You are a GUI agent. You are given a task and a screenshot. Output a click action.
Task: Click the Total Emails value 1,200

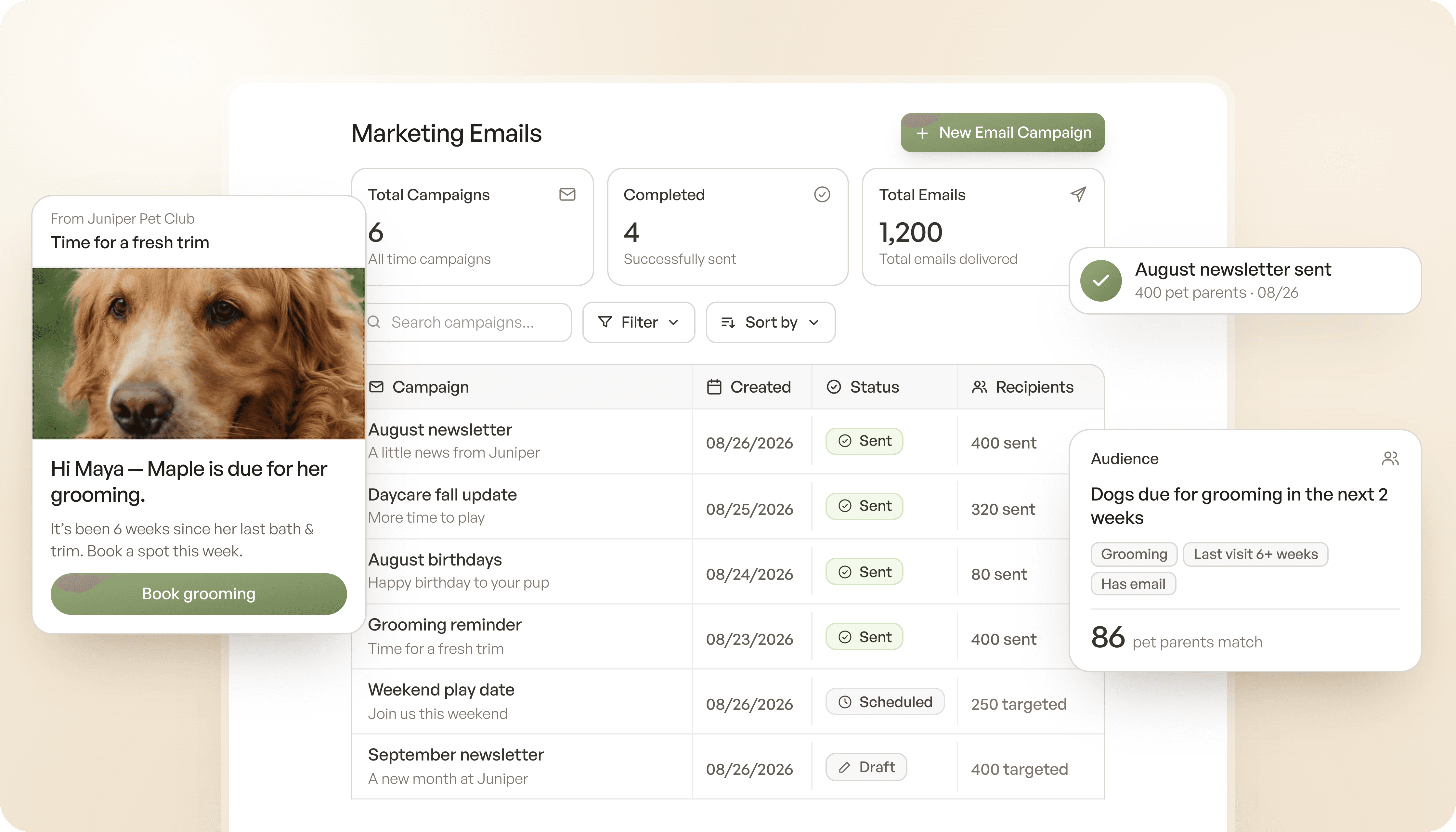pos(911,232)
